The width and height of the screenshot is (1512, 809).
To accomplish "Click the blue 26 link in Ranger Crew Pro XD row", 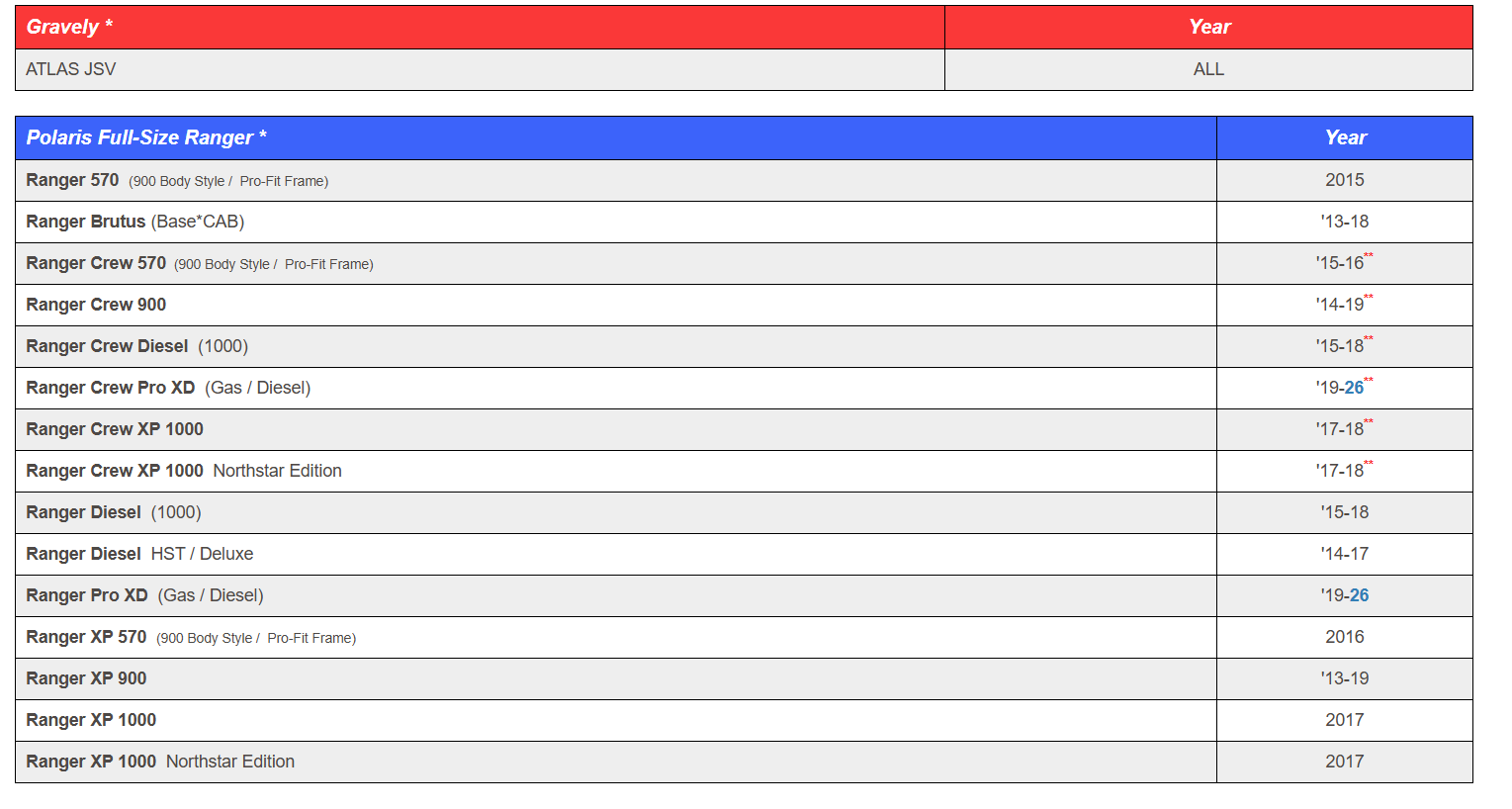I will click(x=1354, y=388).
